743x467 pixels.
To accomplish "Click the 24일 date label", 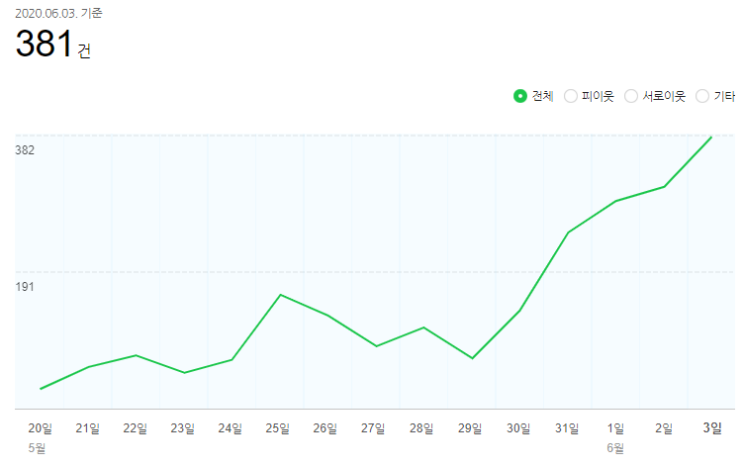I will click(x=230, y=428).
